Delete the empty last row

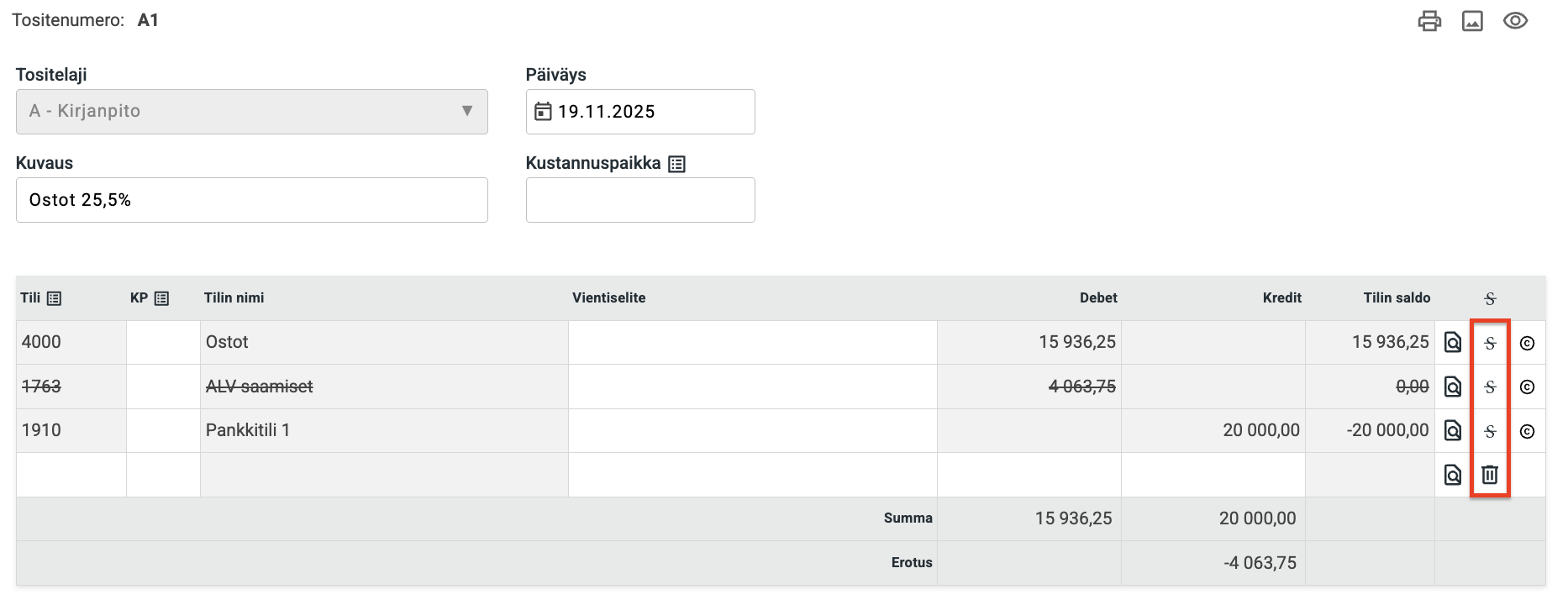click(x=1490, y=475)
